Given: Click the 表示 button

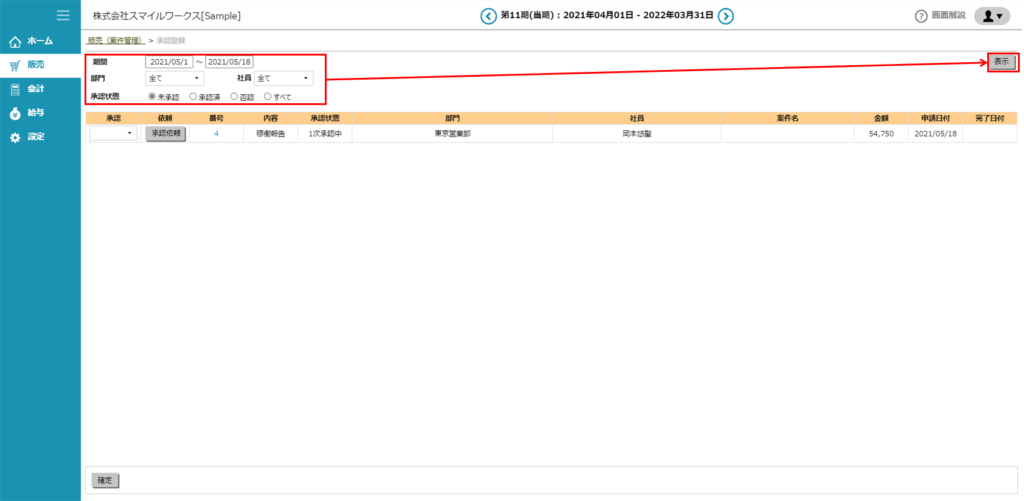Looking at the screenshot, I should click(1002, 61).
